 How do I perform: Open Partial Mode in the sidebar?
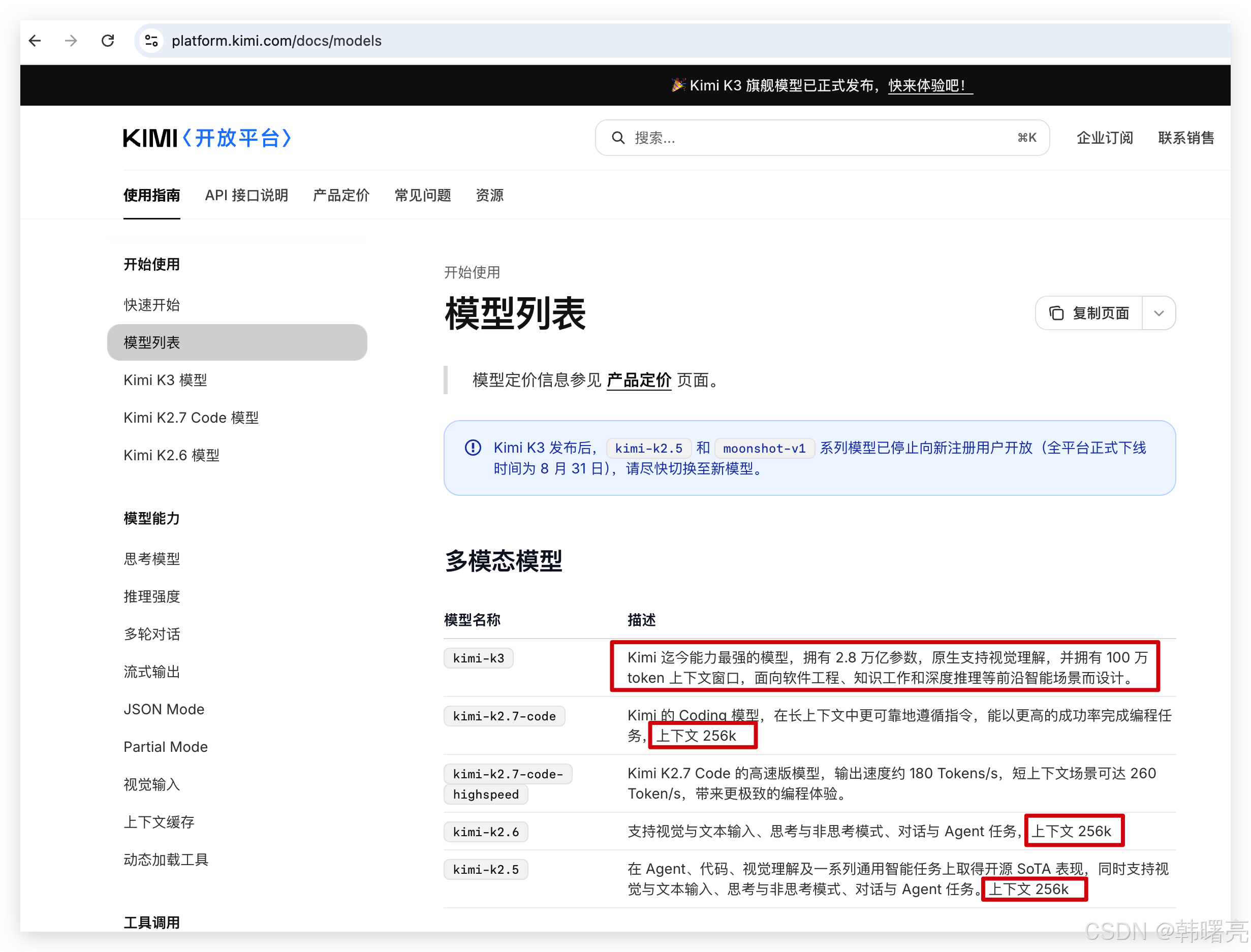pos(166,747)
